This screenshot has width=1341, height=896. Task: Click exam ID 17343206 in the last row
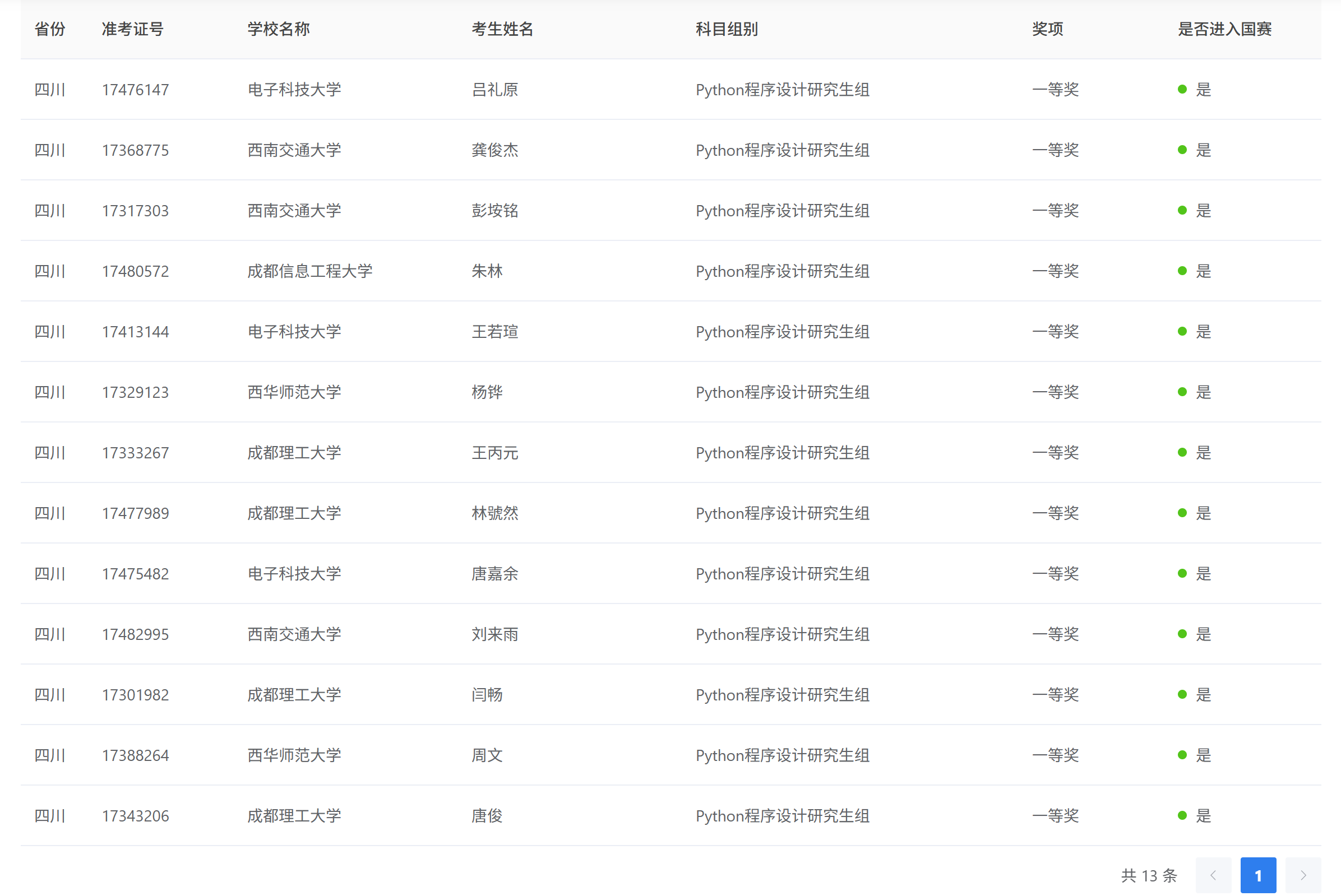pos(136,815)
